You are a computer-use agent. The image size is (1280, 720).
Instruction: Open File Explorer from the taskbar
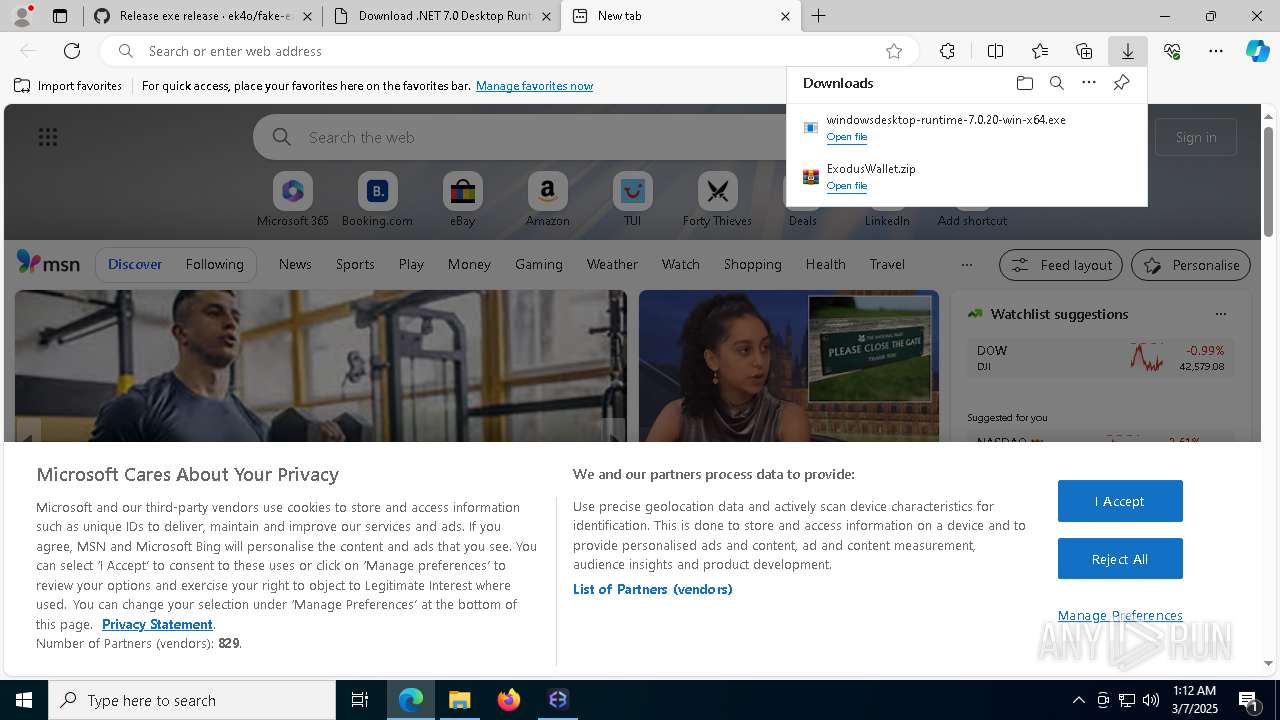coord(460,700)
